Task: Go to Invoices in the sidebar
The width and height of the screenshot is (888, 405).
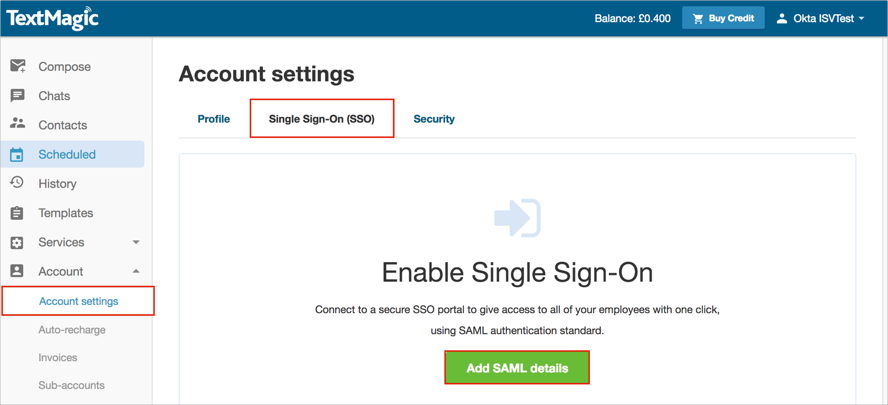Action: 58,358
